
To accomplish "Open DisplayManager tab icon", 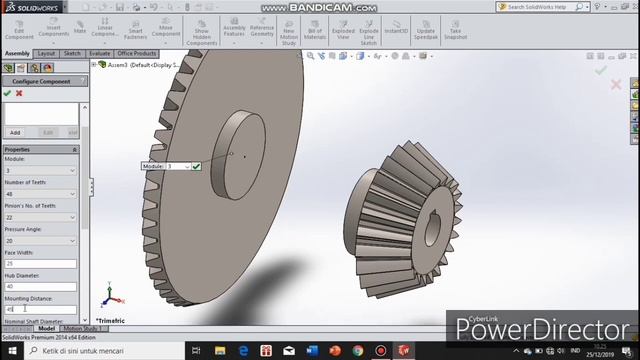I will (48, 68).
